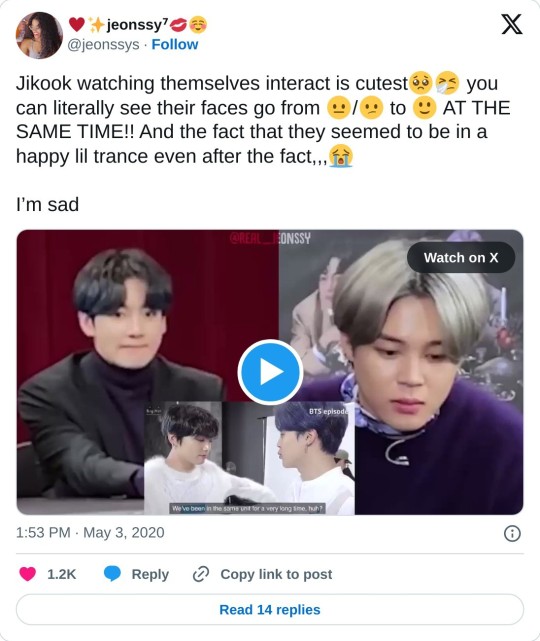The height and width of the screenshot is (641, 540).
Task: Click the inset BTS episode clip in video
Action: 249,458
